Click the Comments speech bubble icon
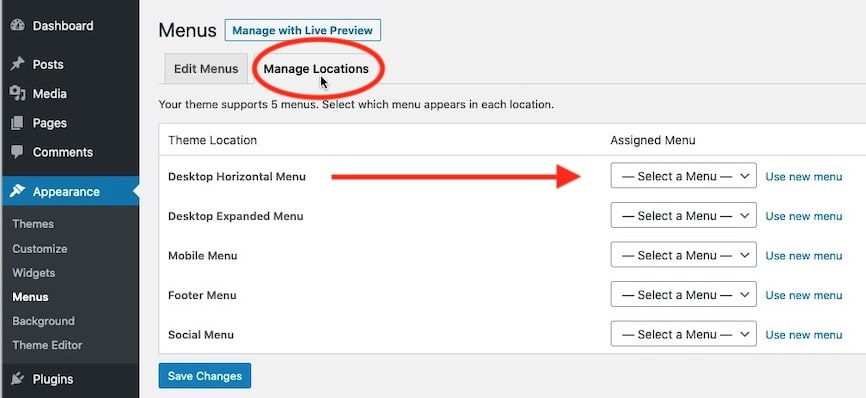The width and height of the screenshot is (866, 398). [18, 152]
